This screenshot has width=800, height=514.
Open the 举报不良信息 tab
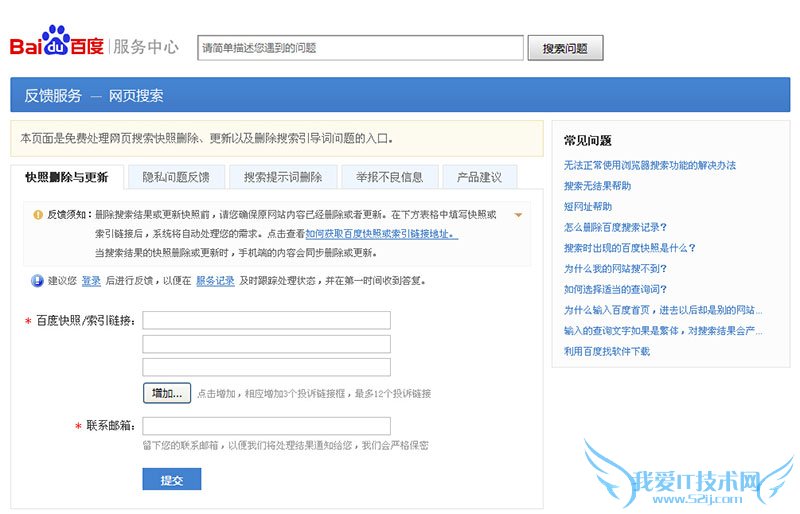[389, 177]
